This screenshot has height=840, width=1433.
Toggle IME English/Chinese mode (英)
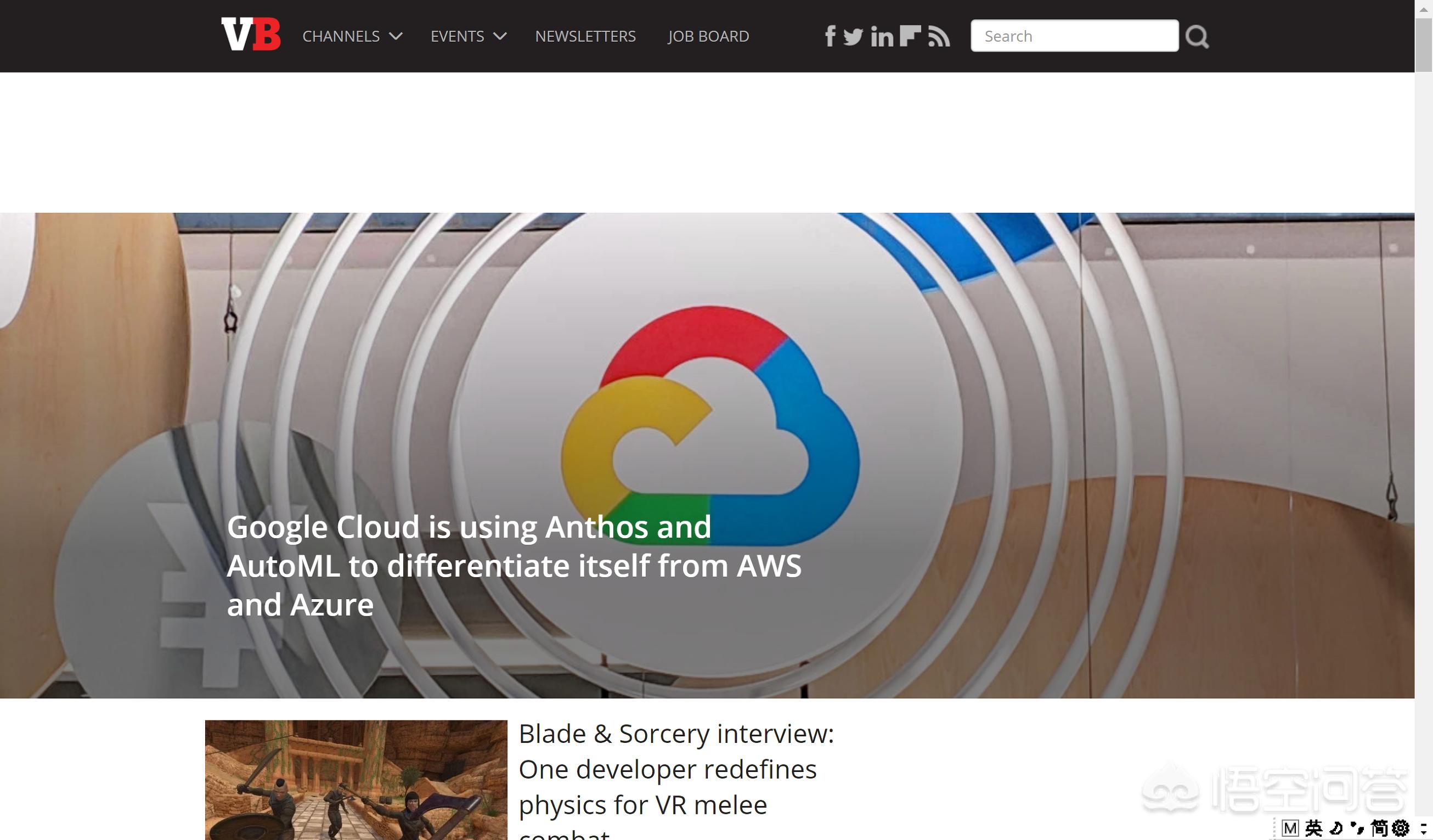coord(1313,827)
